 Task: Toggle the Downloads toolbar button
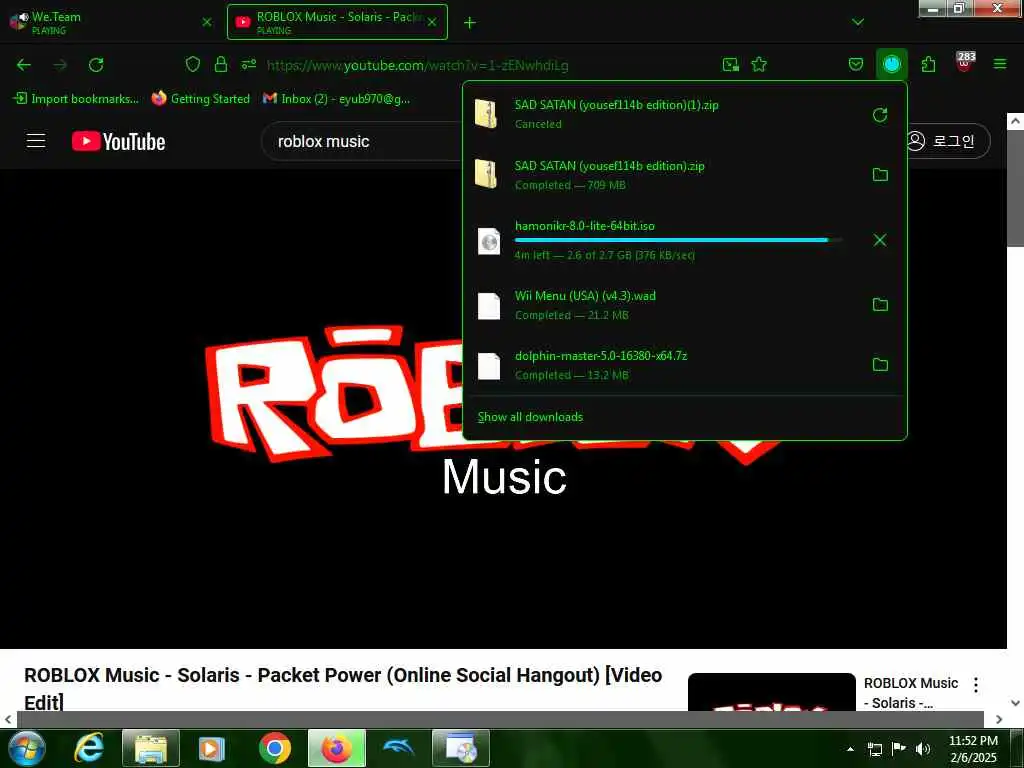click(891, 64)
